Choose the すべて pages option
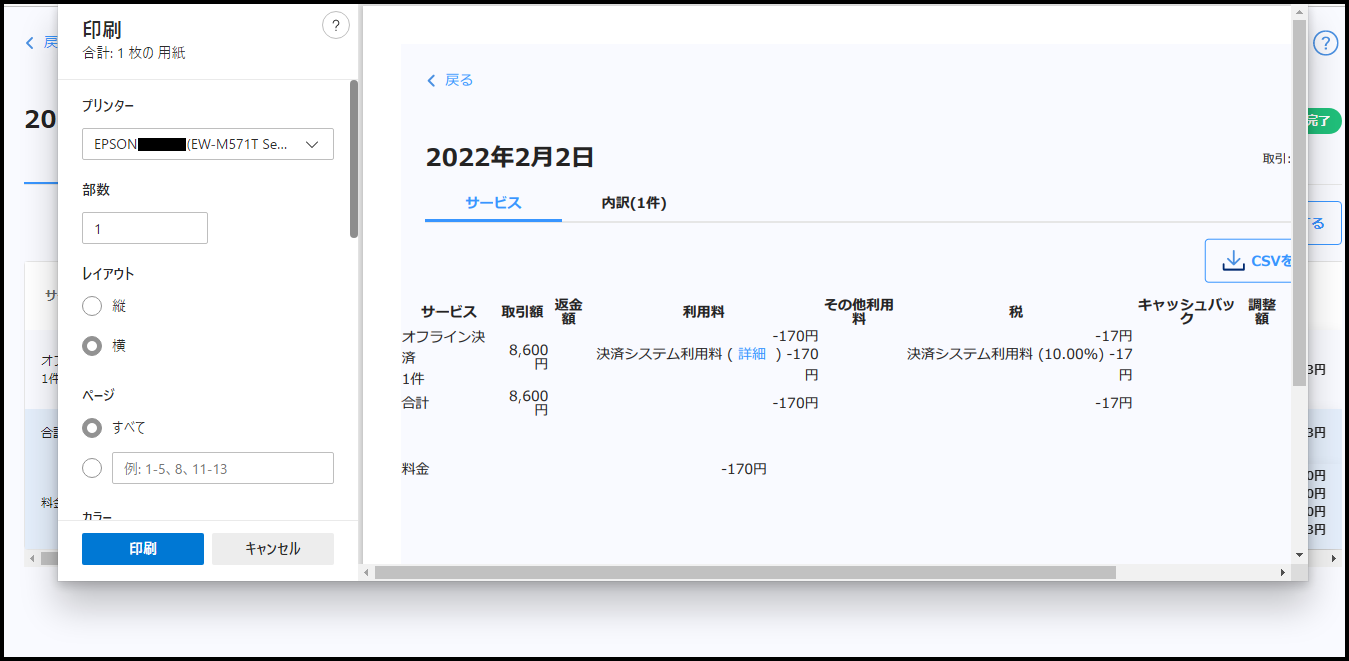The height and width of the screenshot is (661, 1349). pyautogui.click(x=92, y=428)
